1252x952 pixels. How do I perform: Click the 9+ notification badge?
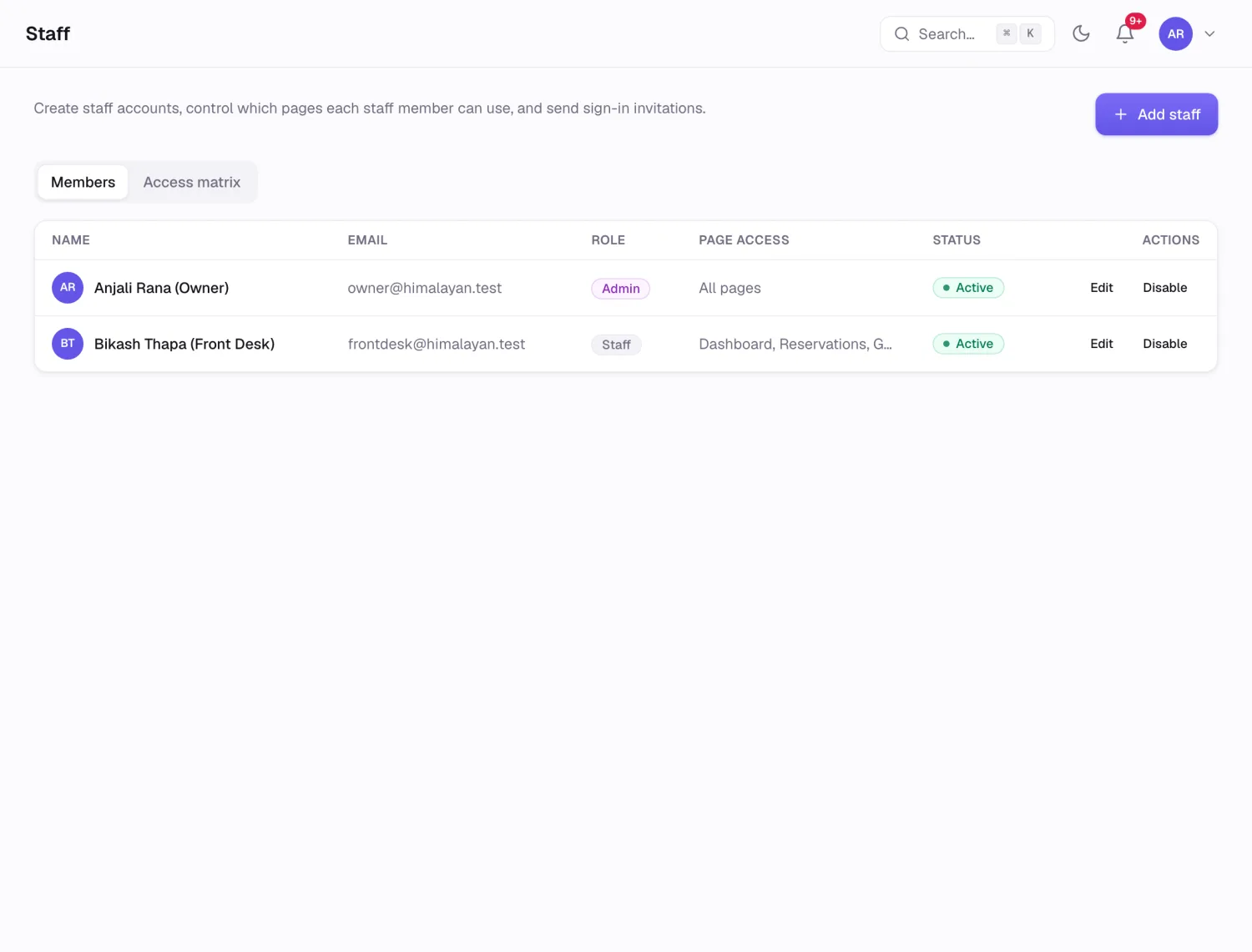tap(1135, 21)
